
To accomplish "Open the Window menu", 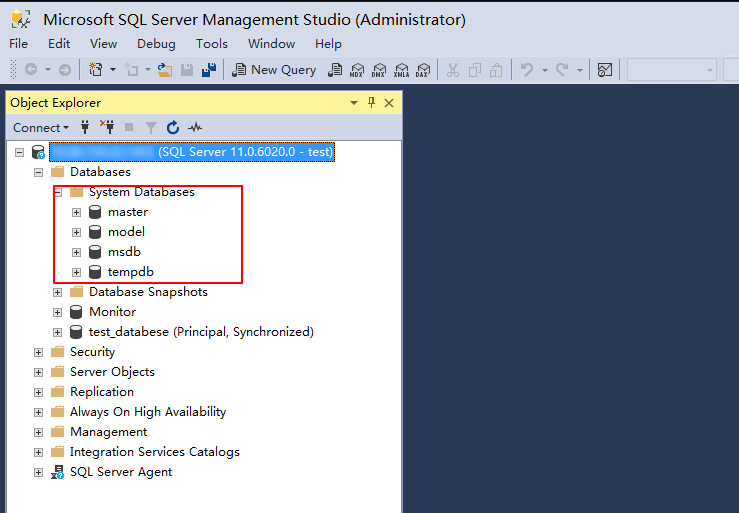I will (x=271, y=44).
